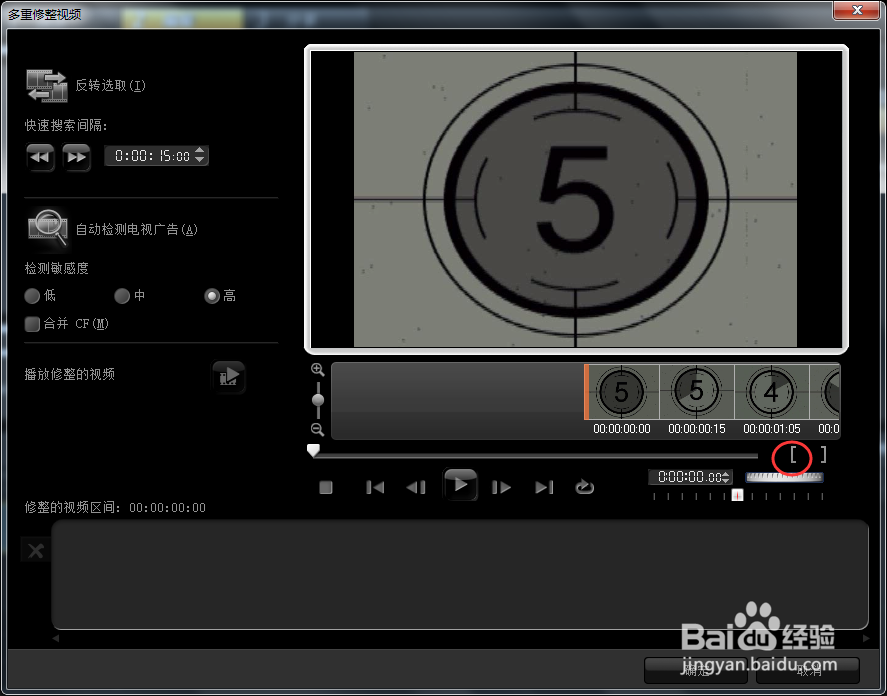This screenshot has width=887, height=696.
Task: Select the 高 detection sensitivity radio button
Action: click(211, 295)
